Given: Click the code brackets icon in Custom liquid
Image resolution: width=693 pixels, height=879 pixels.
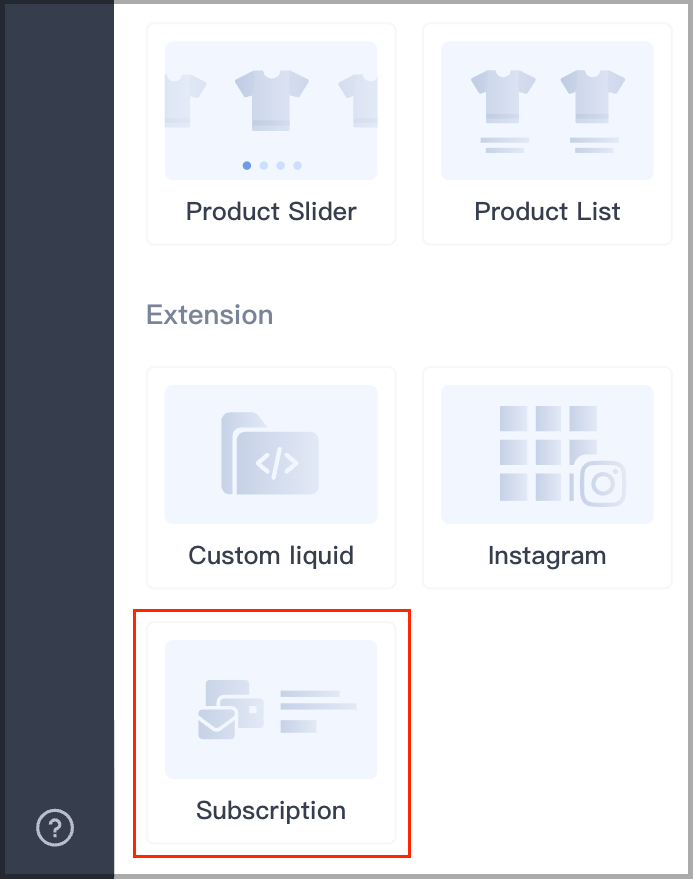Looking at the screenshot, I should point(276,464).
